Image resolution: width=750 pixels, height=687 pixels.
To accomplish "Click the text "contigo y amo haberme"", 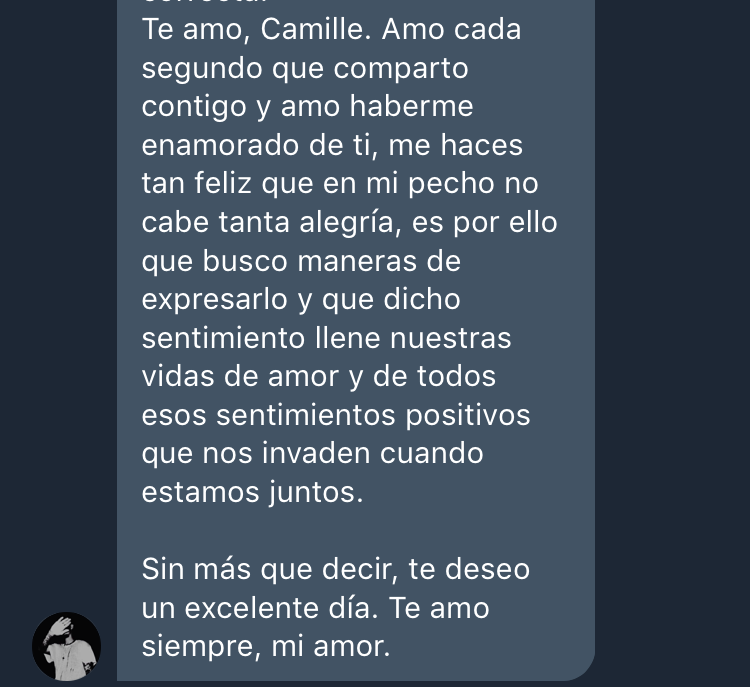I will click(307, 107).
